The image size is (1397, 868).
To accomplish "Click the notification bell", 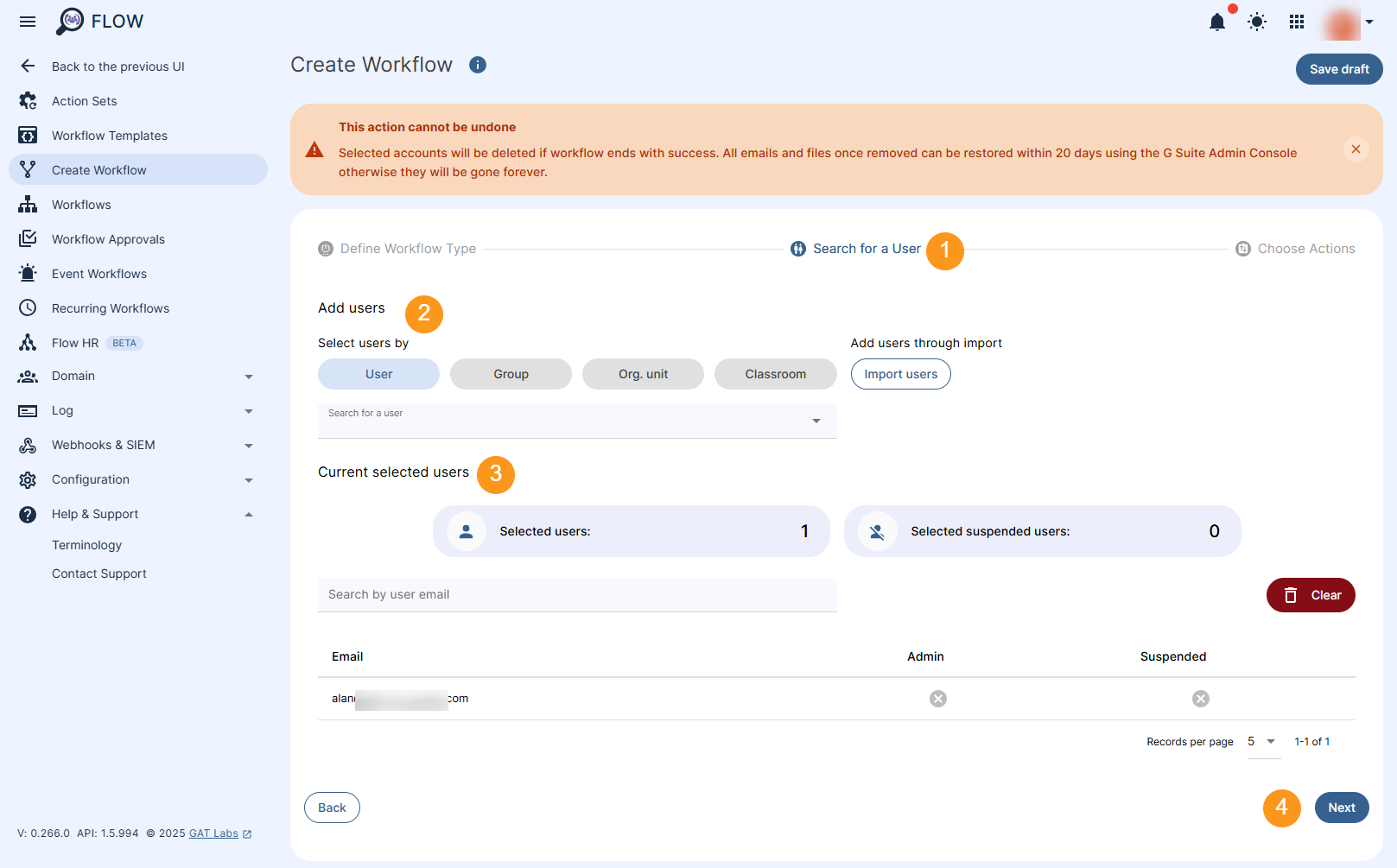I will pos(1217,22).
